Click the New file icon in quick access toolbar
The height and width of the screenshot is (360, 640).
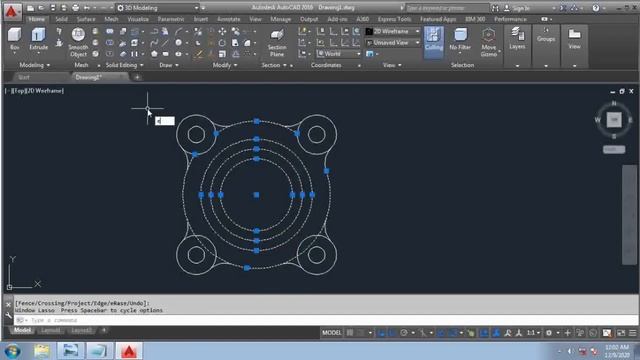(31, 8)
